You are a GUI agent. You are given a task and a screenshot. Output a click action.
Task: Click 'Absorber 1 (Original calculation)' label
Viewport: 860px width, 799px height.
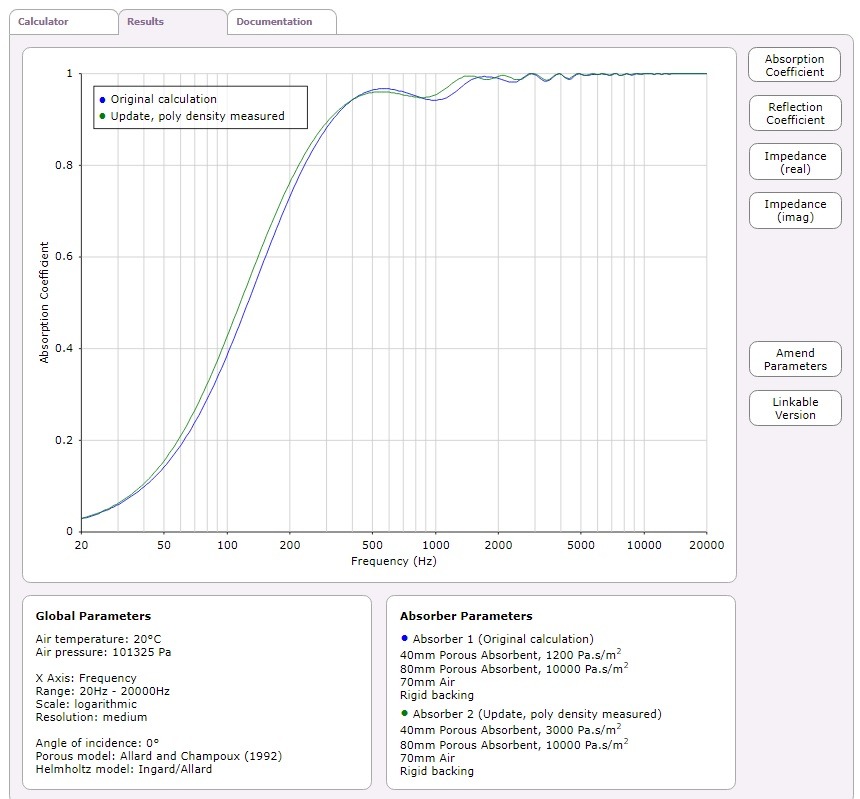click(503, 639)
